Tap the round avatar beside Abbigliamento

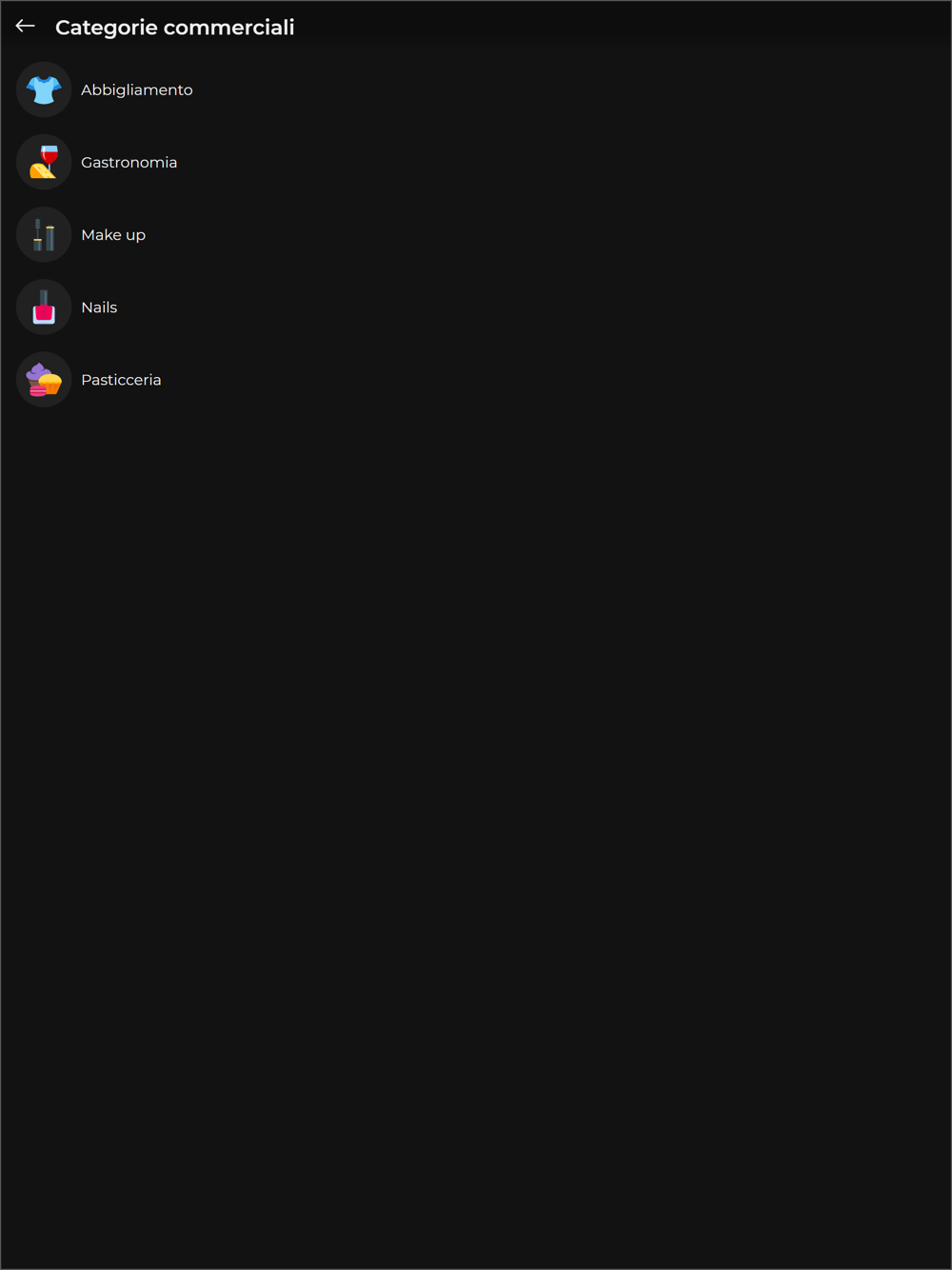click(44, 89)
